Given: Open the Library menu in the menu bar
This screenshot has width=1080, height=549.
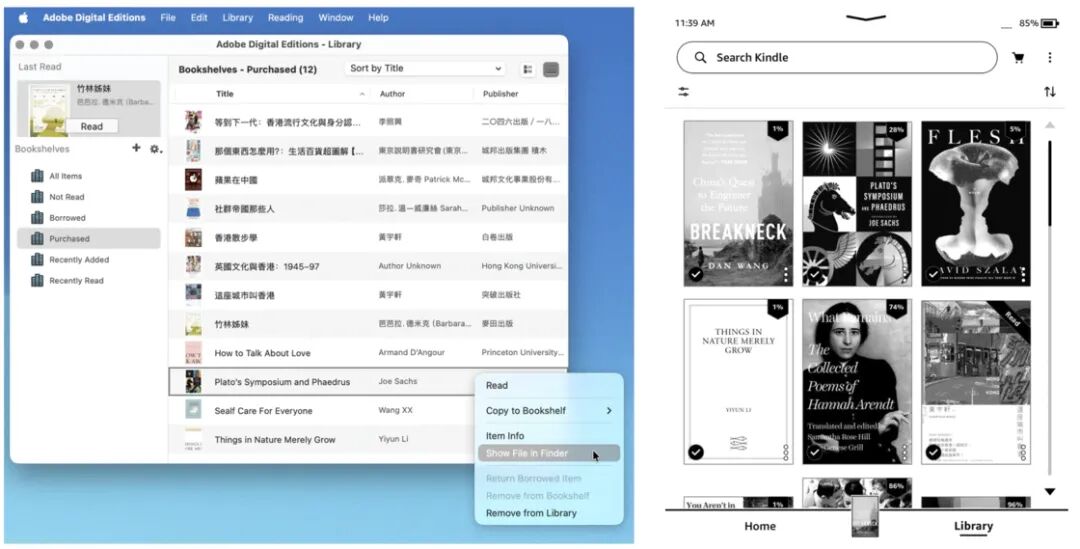Looking at the screenshot, I should click(238, 18).
